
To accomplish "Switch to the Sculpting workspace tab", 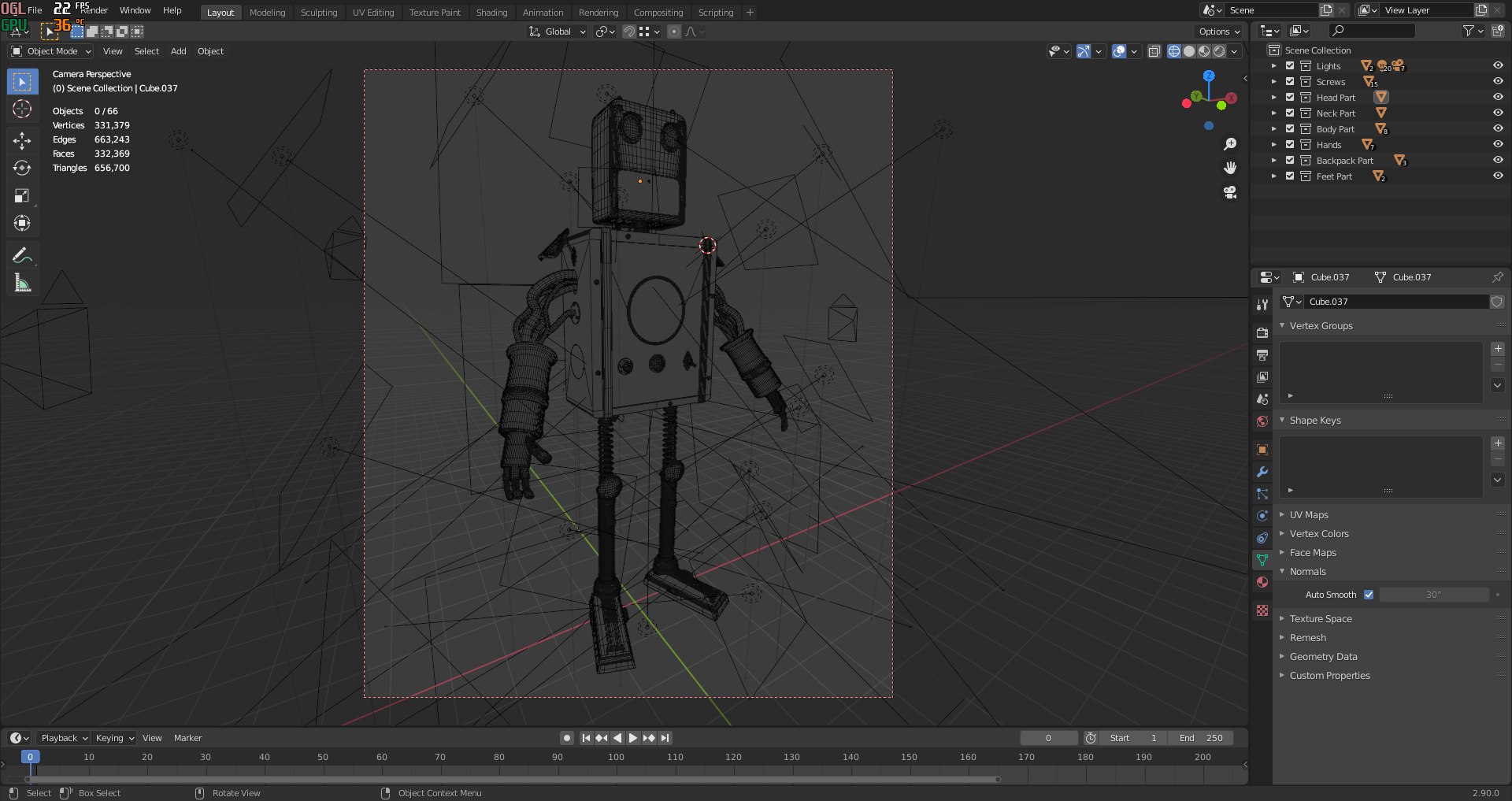I will pos(319,13).
